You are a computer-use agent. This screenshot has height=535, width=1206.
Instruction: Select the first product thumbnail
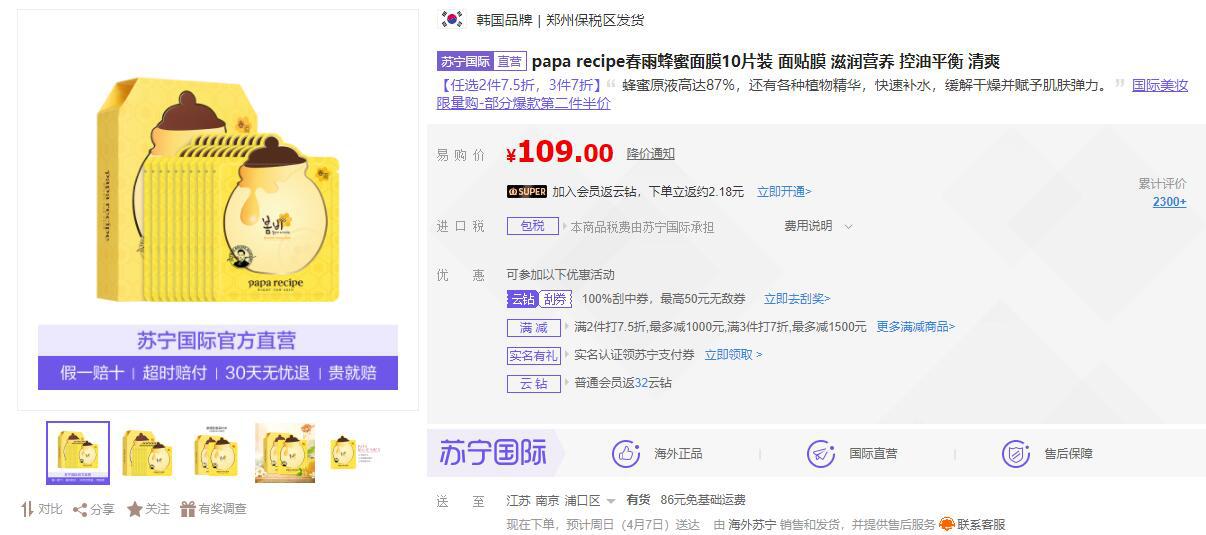(x=78, y=453)
